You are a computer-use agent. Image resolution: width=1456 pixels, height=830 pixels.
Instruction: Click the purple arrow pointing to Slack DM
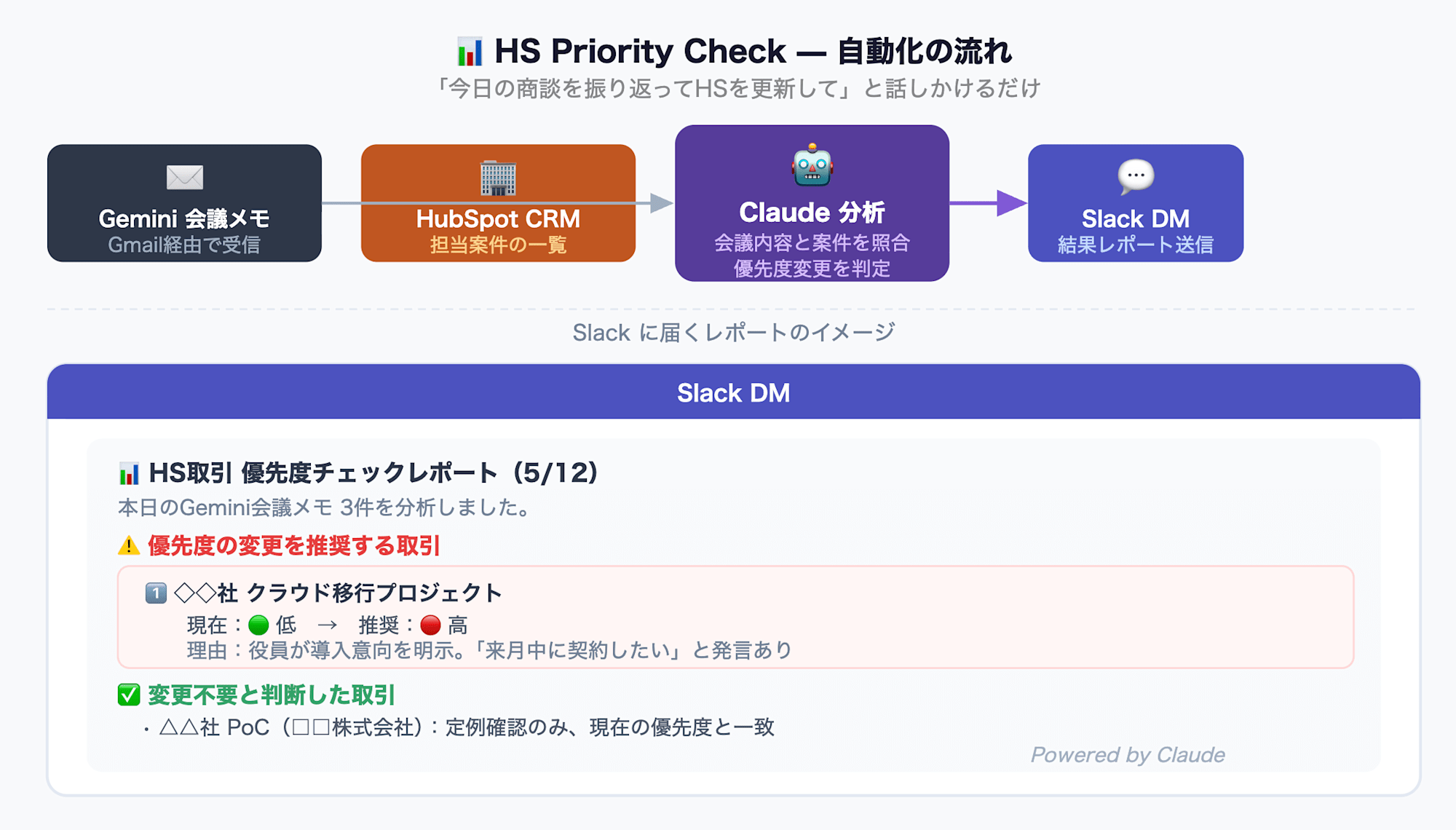(x=988, y=203)
